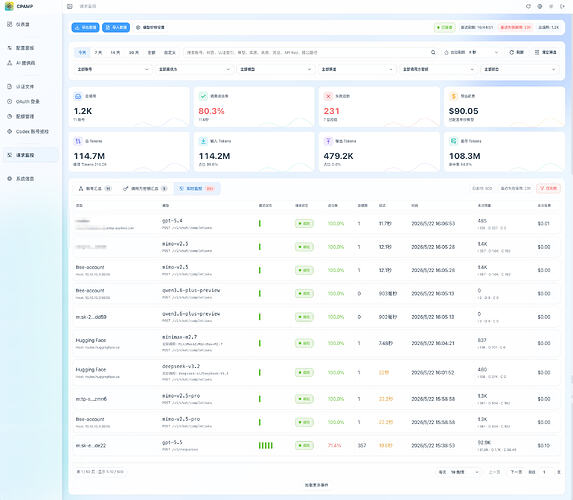Click the checkmark icon on 80.3% card

pos(203,96)
